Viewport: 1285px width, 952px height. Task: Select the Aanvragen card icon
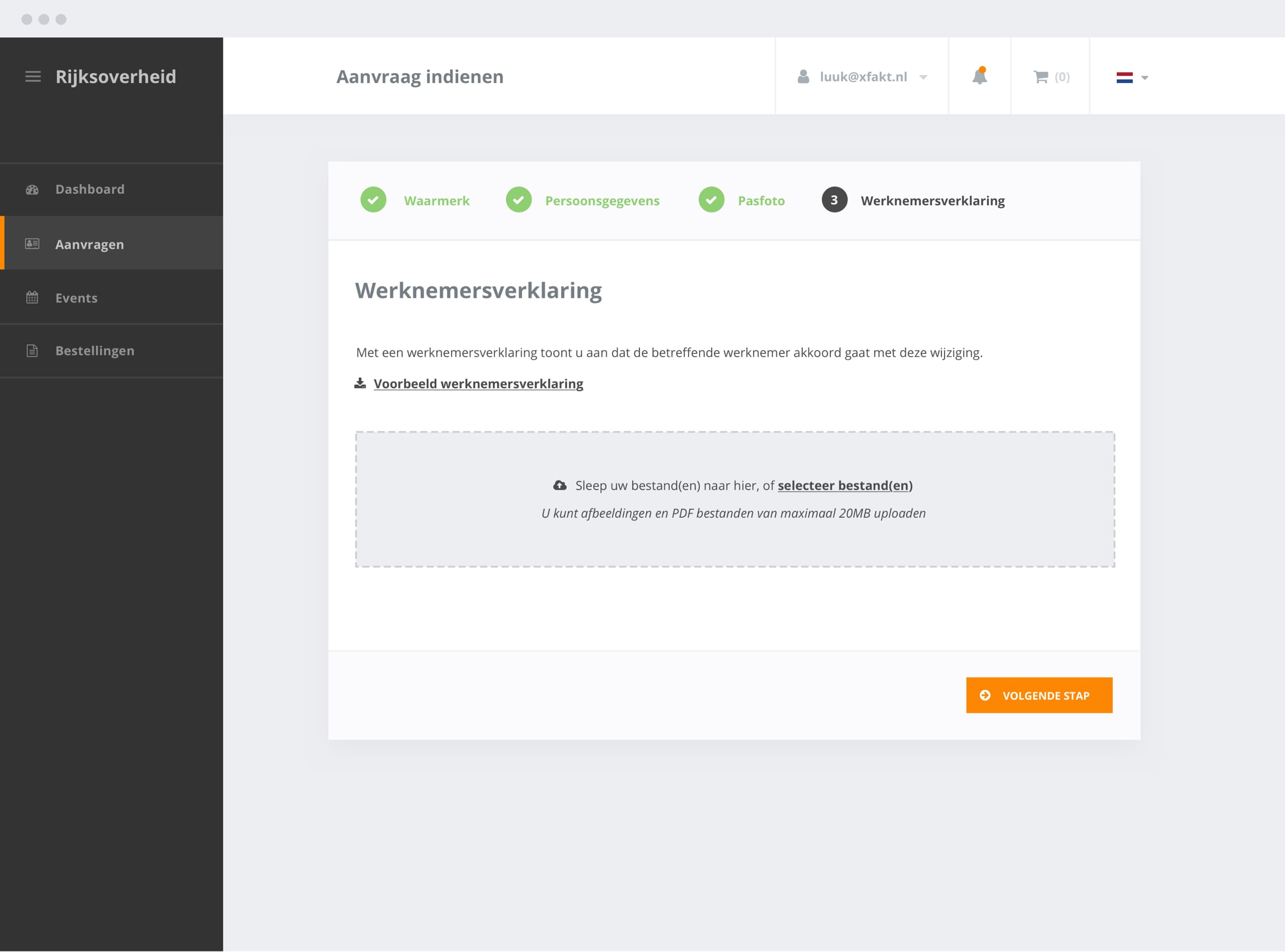pos(32,244)
